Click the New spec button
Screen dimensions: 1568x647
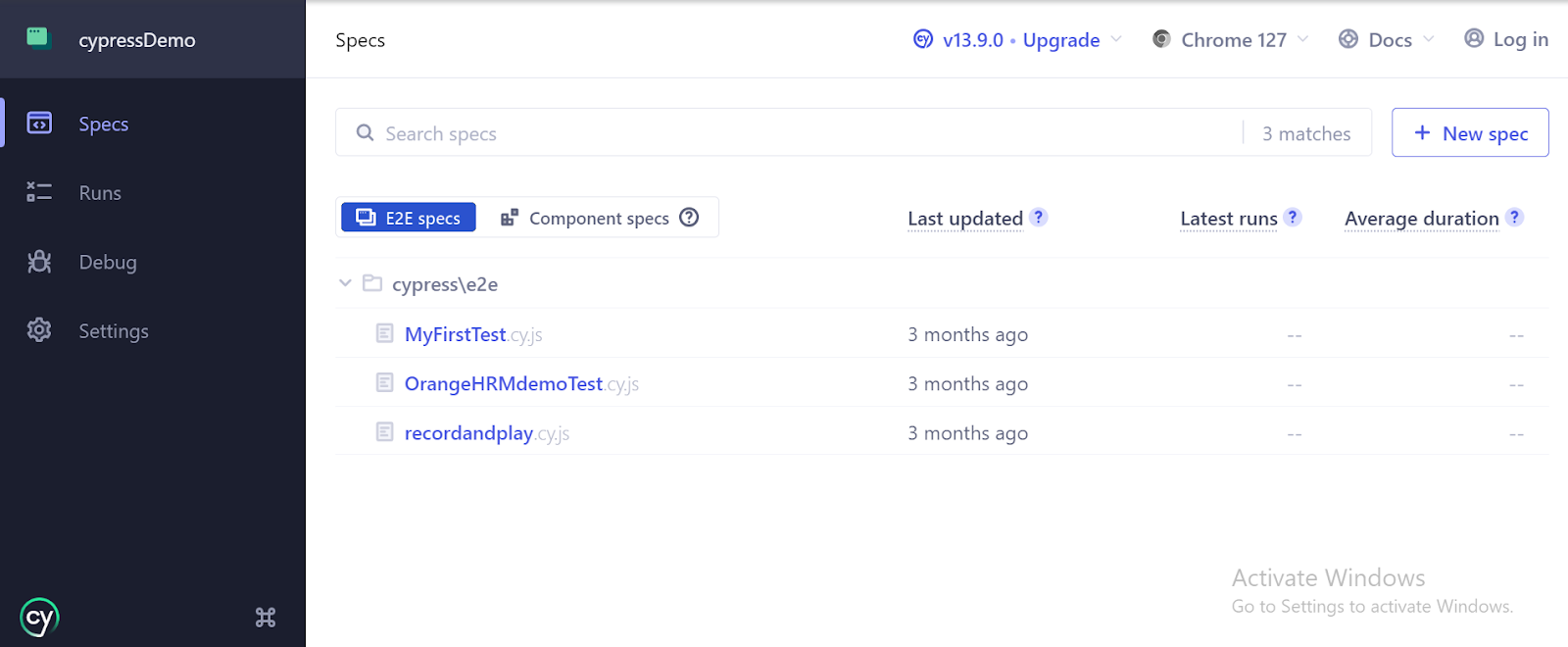click(x=1470, y=132)
